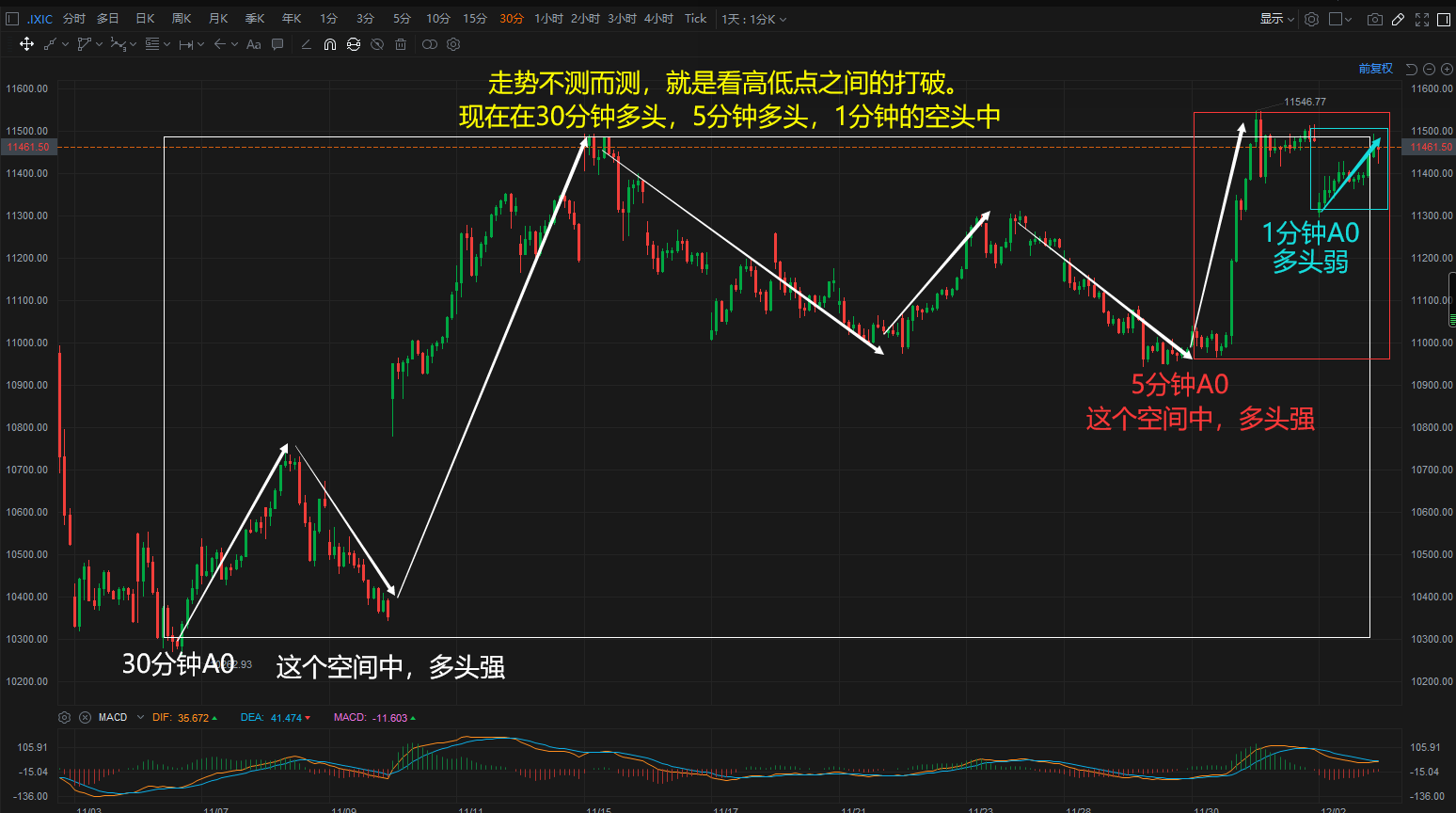The width and height of the screenshot is (1456, 813).
Task: Zoom in chart with plus icon
Action: coord(1447,69)
